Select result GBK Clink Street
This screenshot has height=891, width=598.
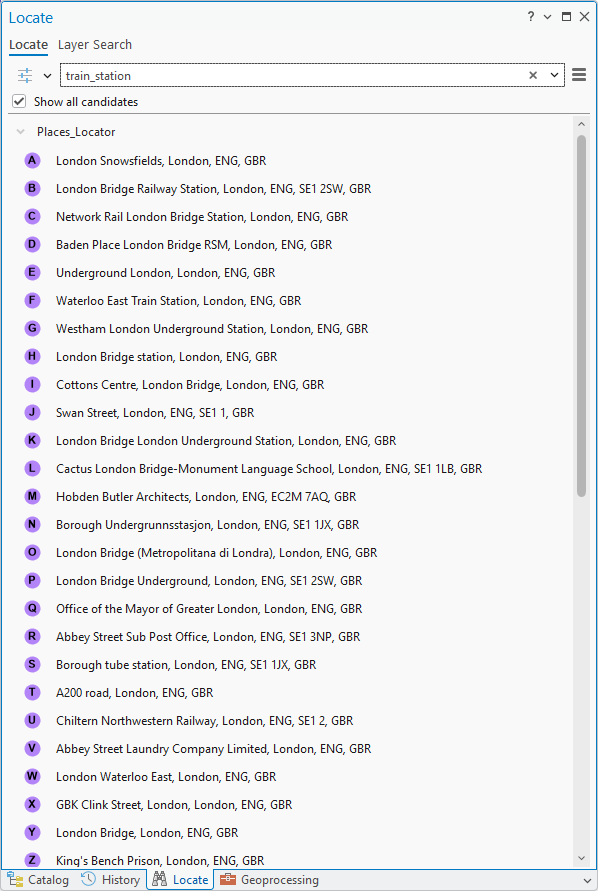point(174,805)
